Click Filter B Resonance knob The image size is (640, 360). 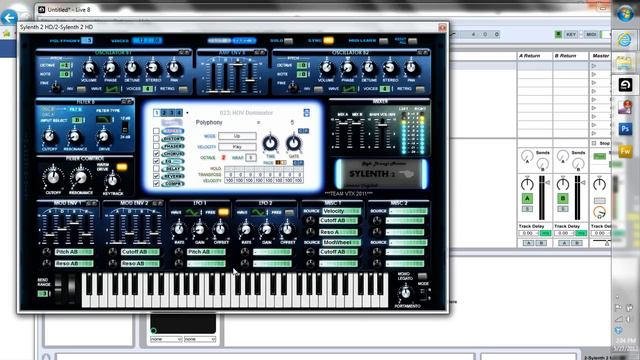click(75, 136)
